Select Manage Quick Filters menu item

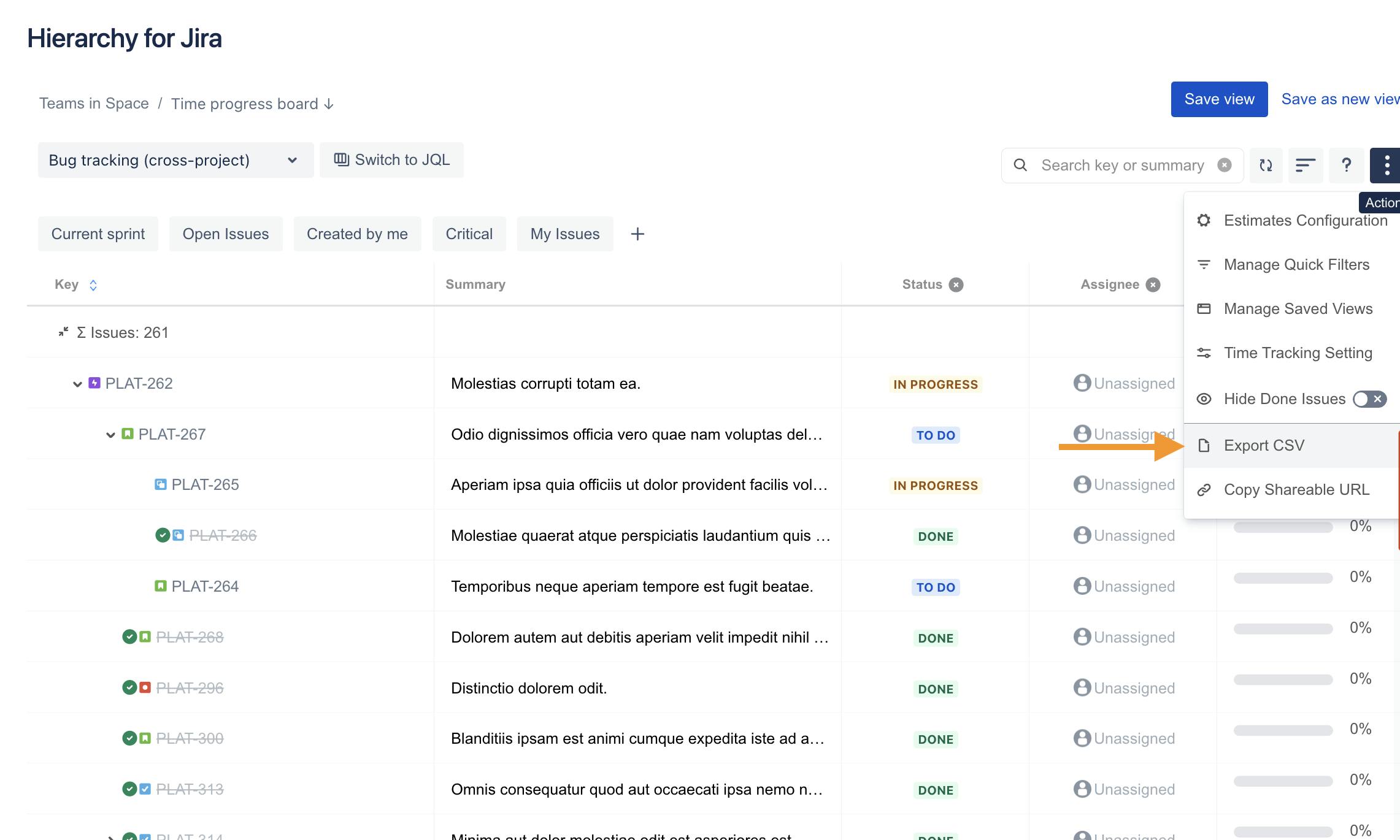tap(1292, 264)
